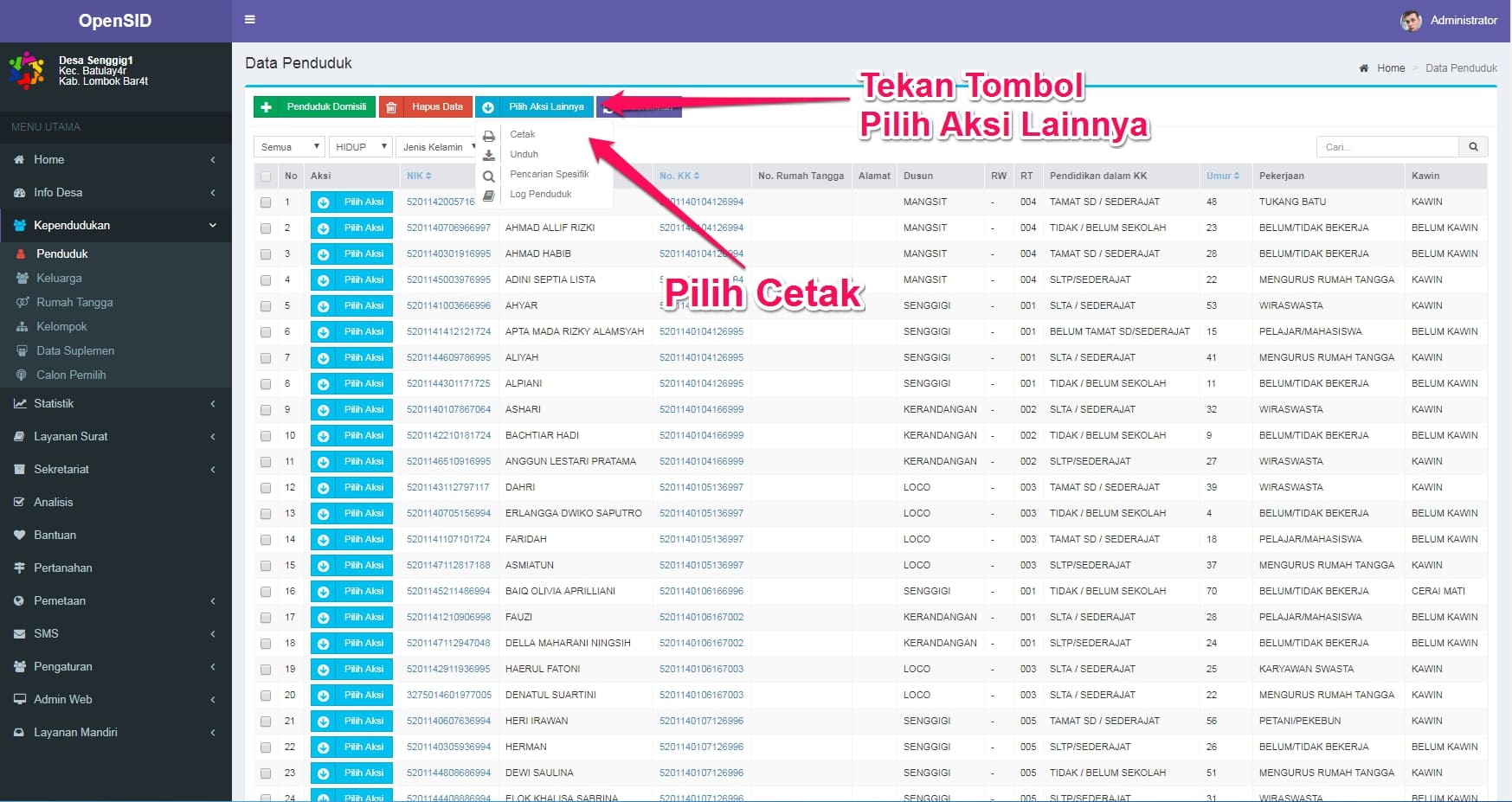Open Pilih Aksi dropdown for row 2

[351, 228]
